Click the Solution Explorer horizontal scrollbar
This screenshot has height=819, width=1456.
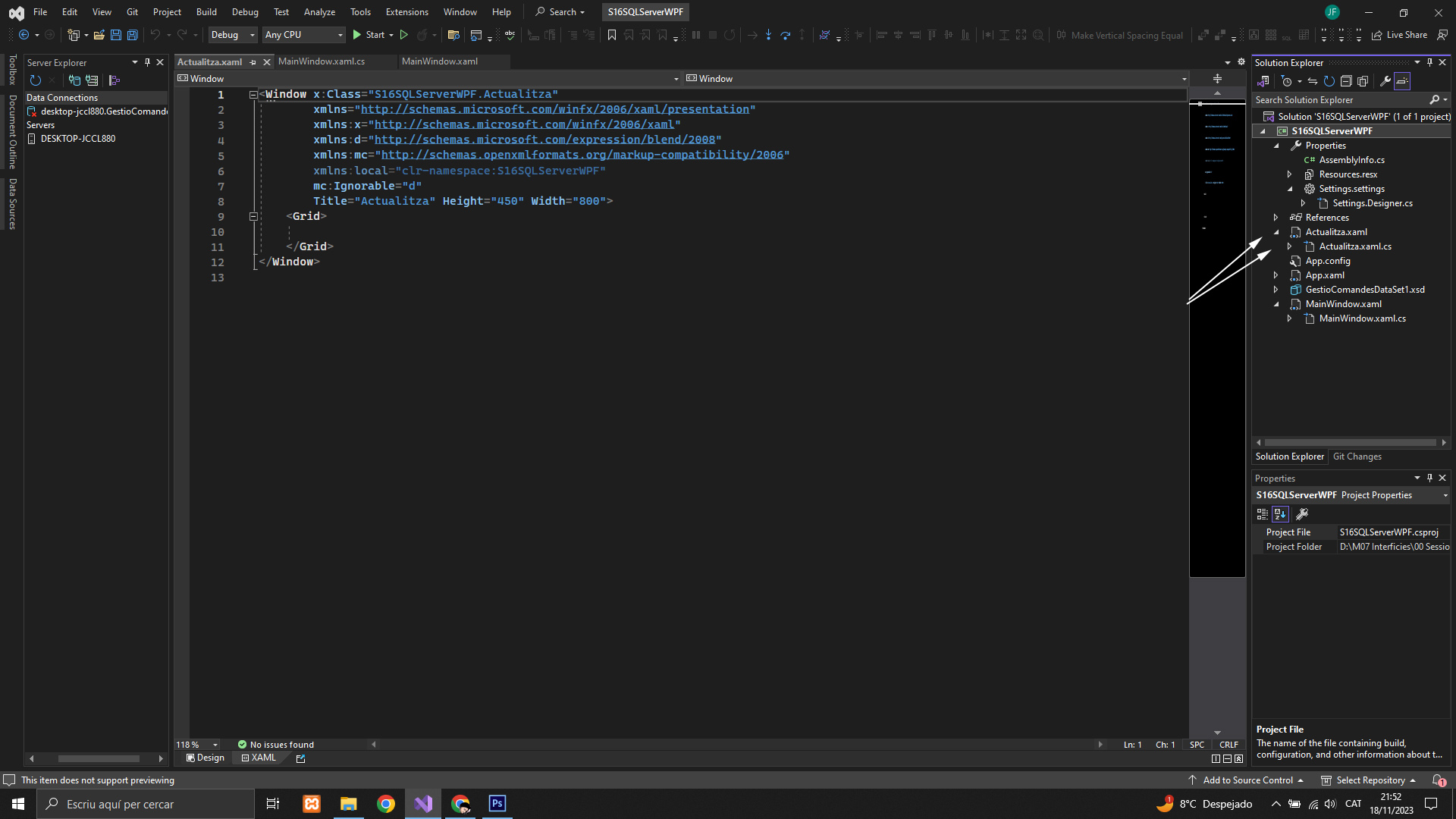(1350, 442)
